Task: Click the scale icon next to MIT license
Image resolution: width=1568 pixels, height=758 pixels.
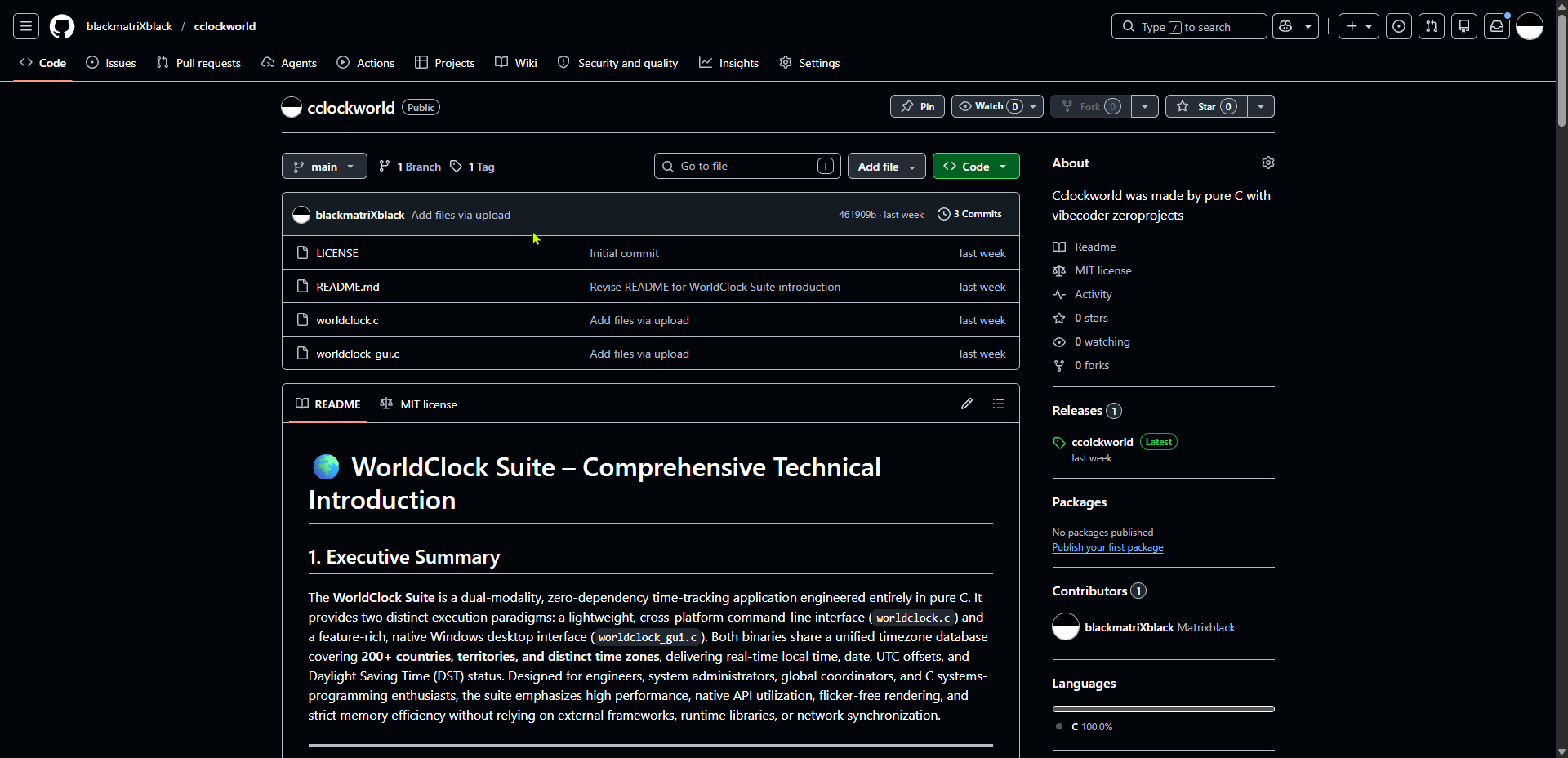Action: 1059,270
